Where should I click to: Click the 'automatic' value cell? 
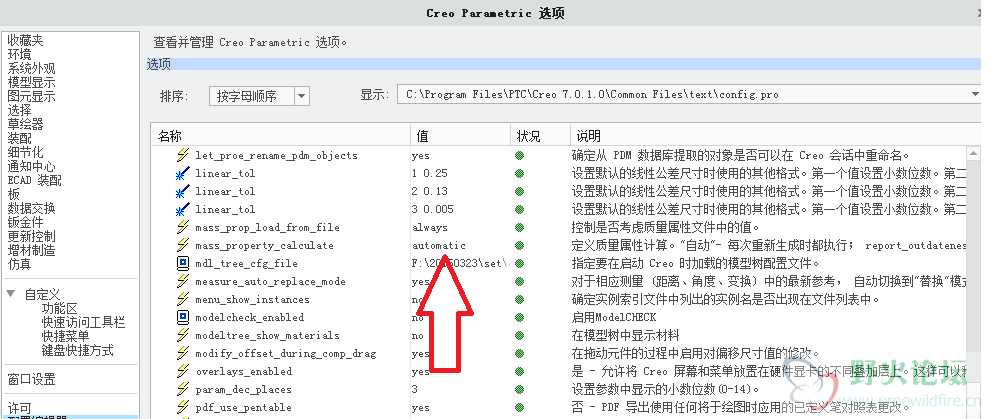tap(439, 245)
